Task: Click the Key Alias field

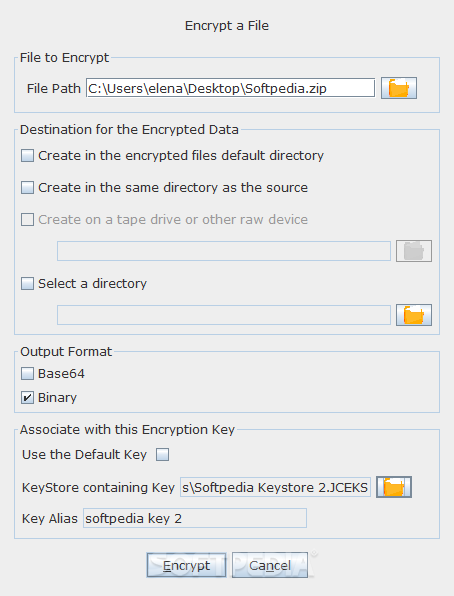Action: point(195,518)
